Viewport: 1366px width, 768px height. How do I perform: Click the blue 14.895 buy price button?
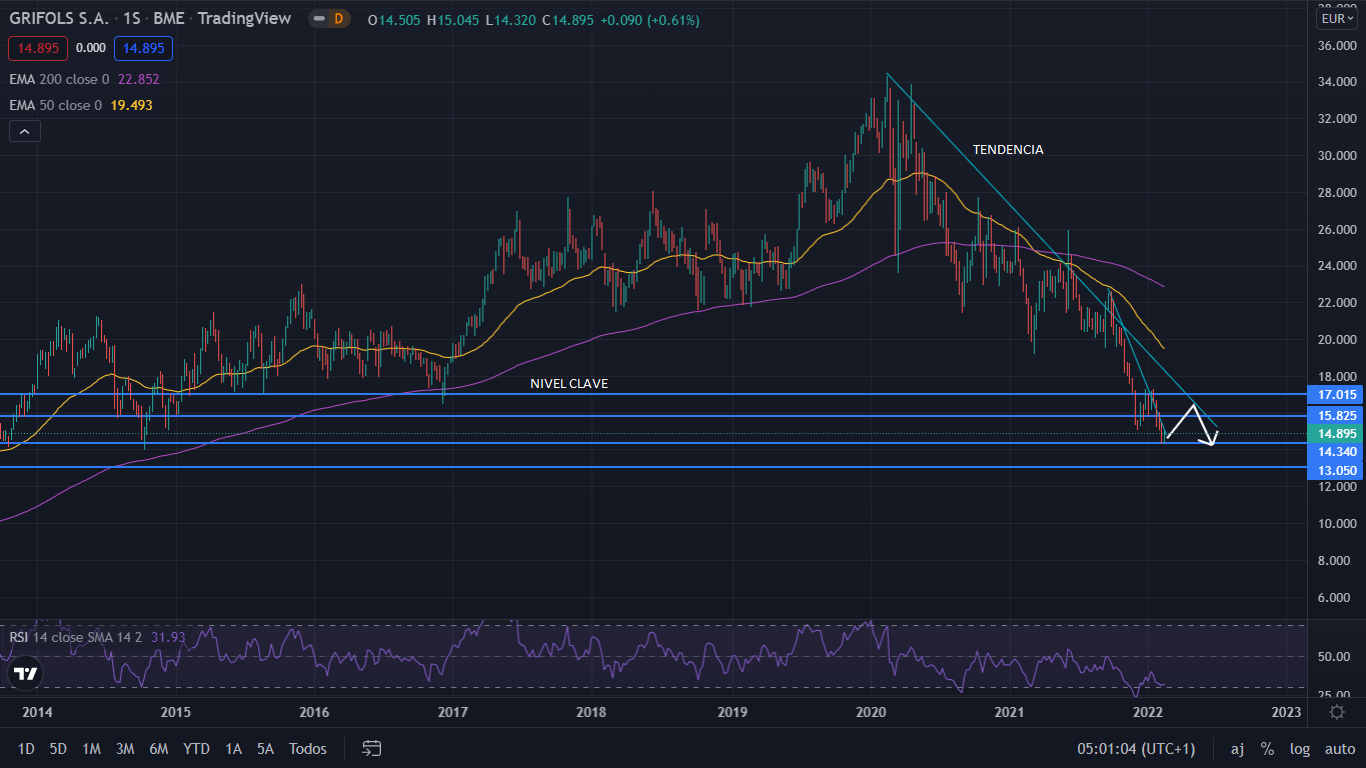pos(143,48)
